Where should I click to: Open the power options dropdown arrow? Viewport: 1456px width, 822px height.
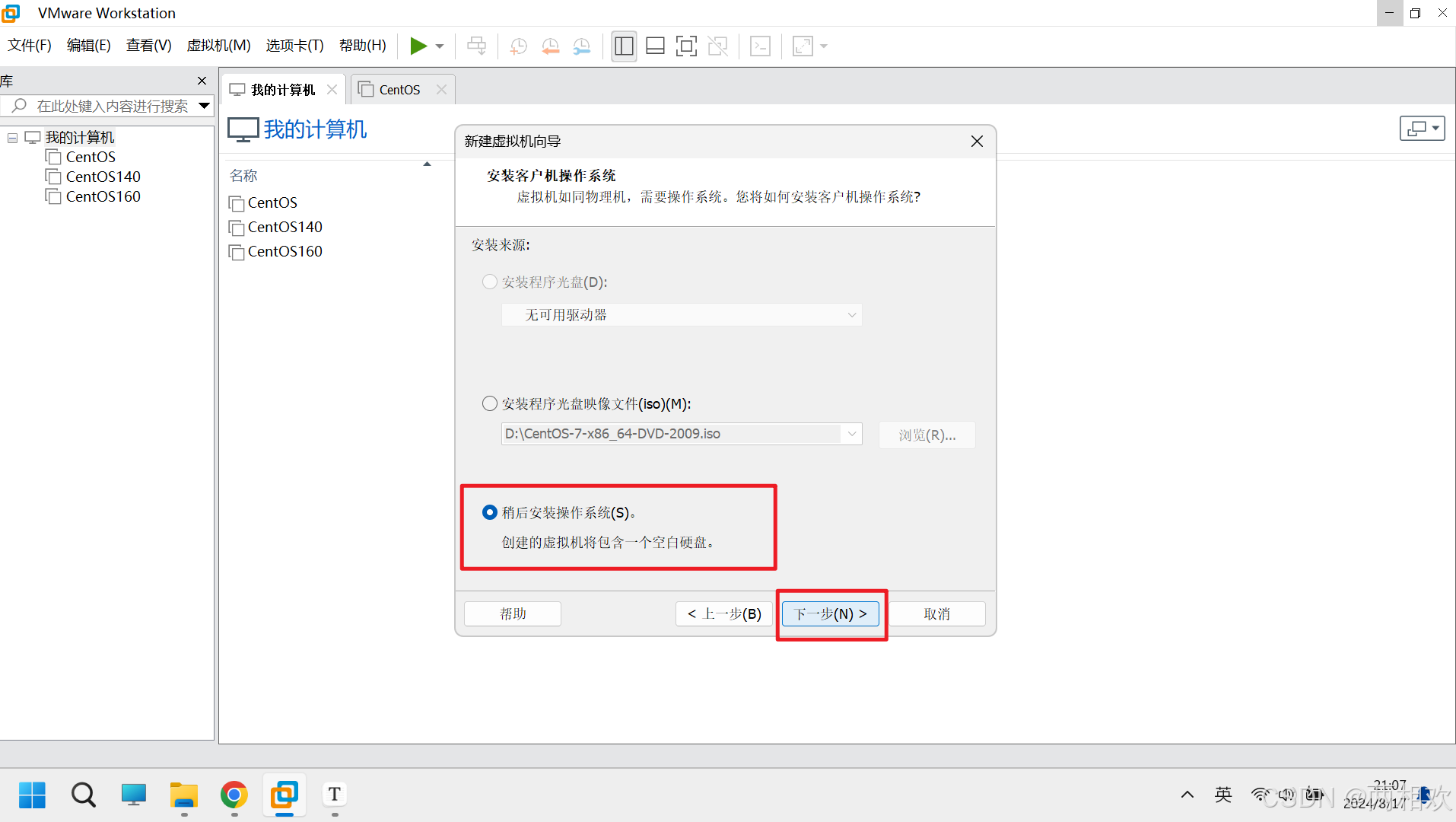(440, 46)
